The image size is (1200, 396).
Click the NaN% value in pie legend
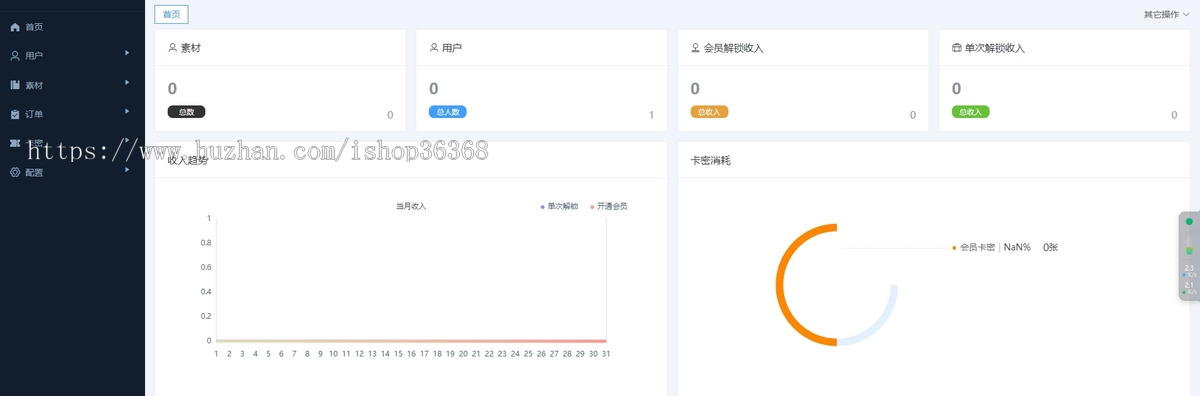click(1017, 247)
